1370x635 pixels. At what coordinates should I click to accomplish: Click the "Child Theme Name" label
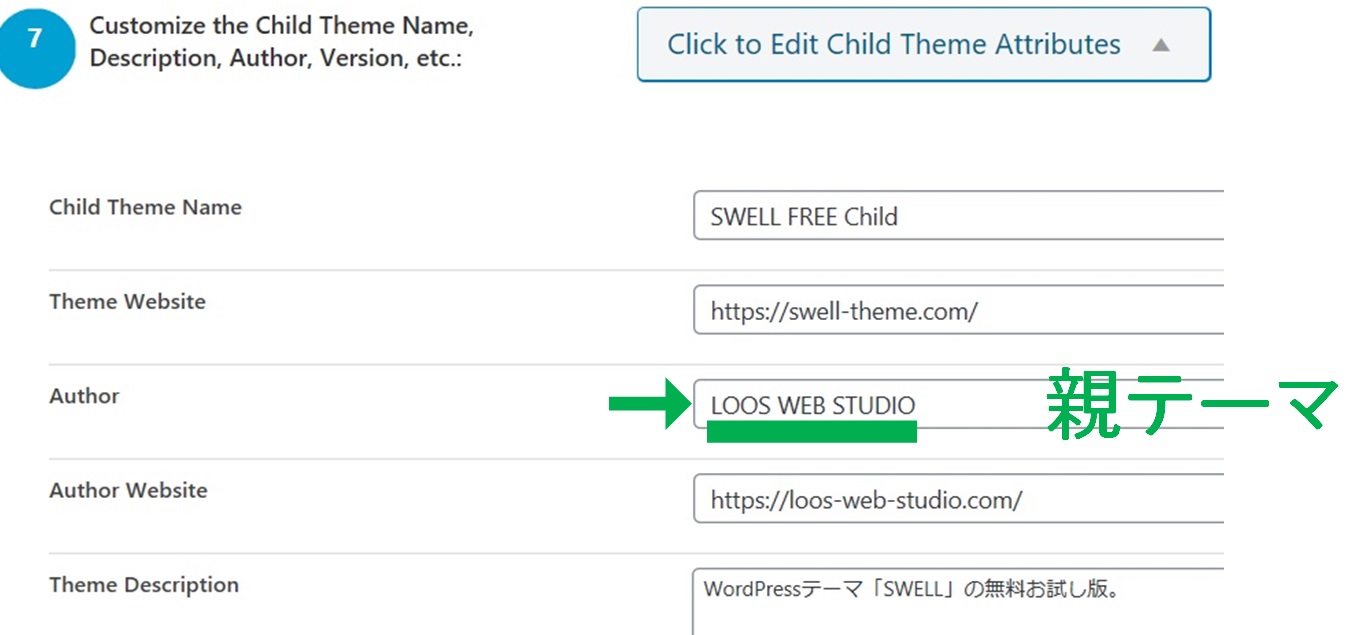(145, 208)
